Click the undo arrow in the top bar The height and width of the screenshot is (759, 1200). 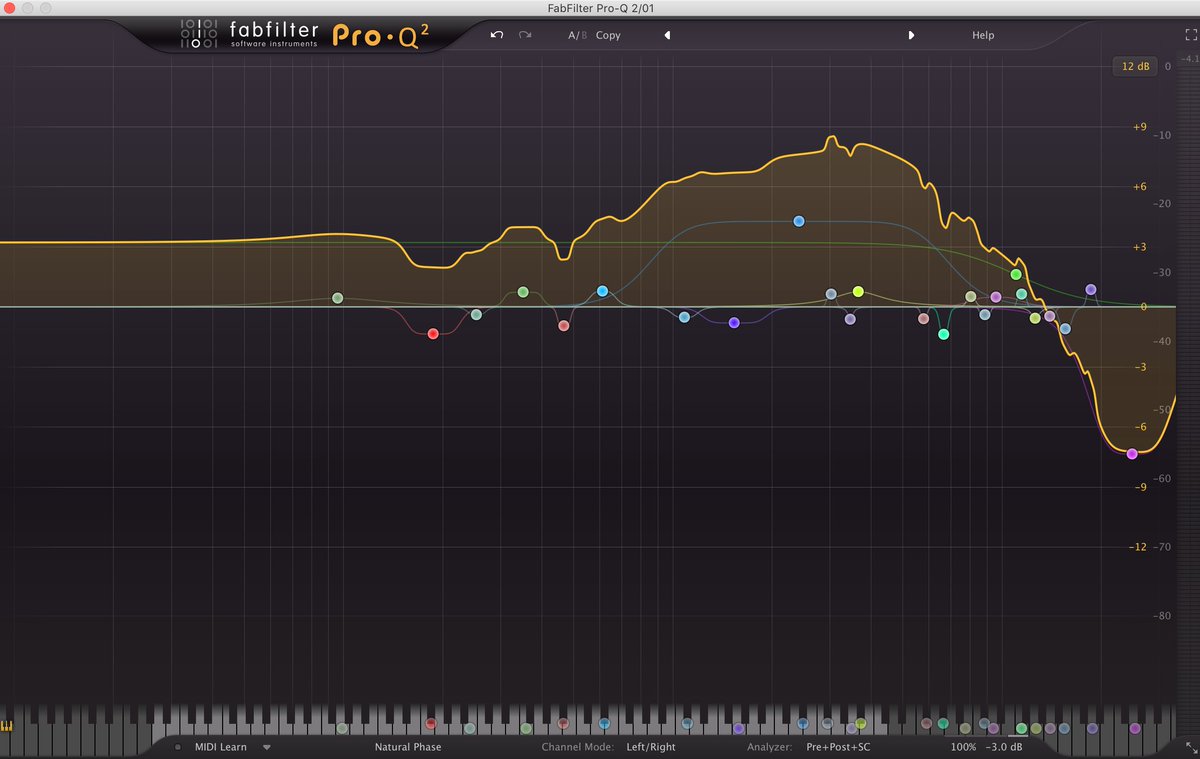click(x=497, y=35)
